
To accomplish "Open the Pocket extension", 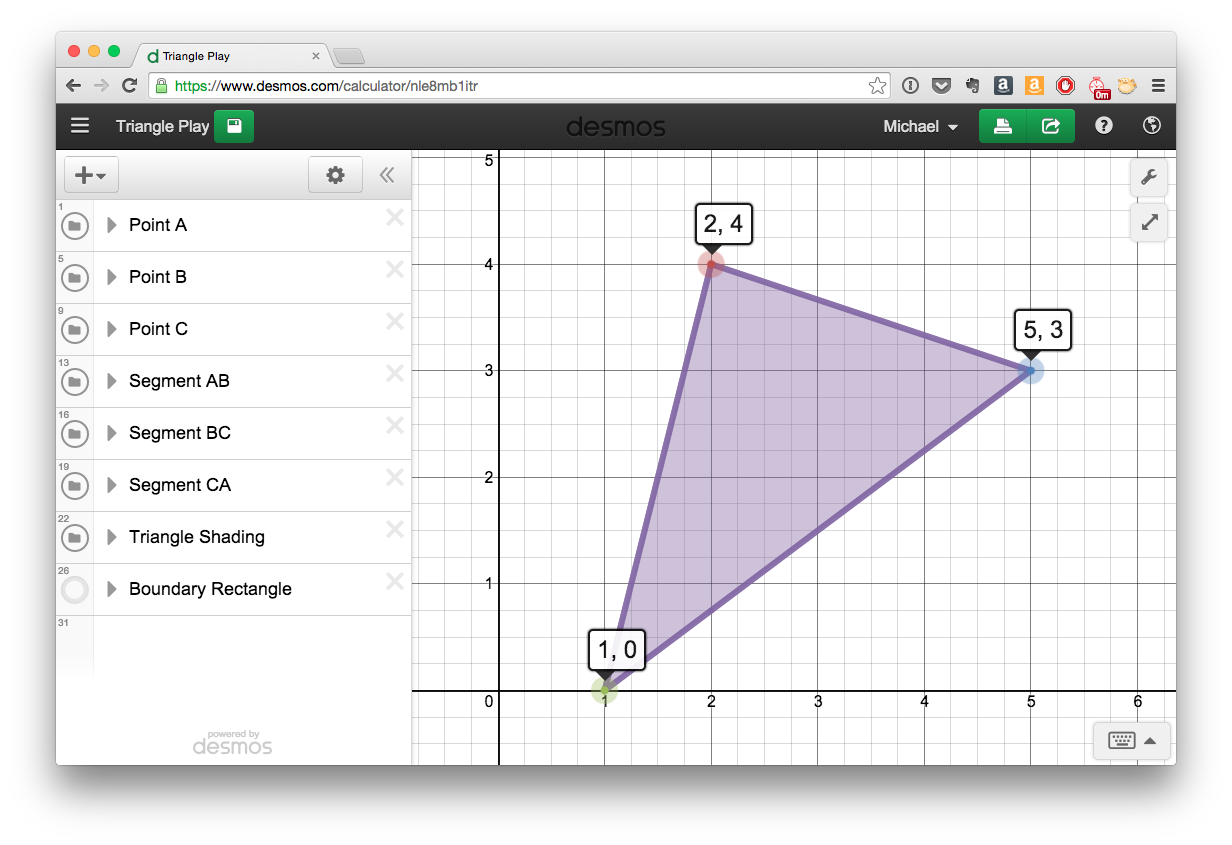I will click(941, 86).
